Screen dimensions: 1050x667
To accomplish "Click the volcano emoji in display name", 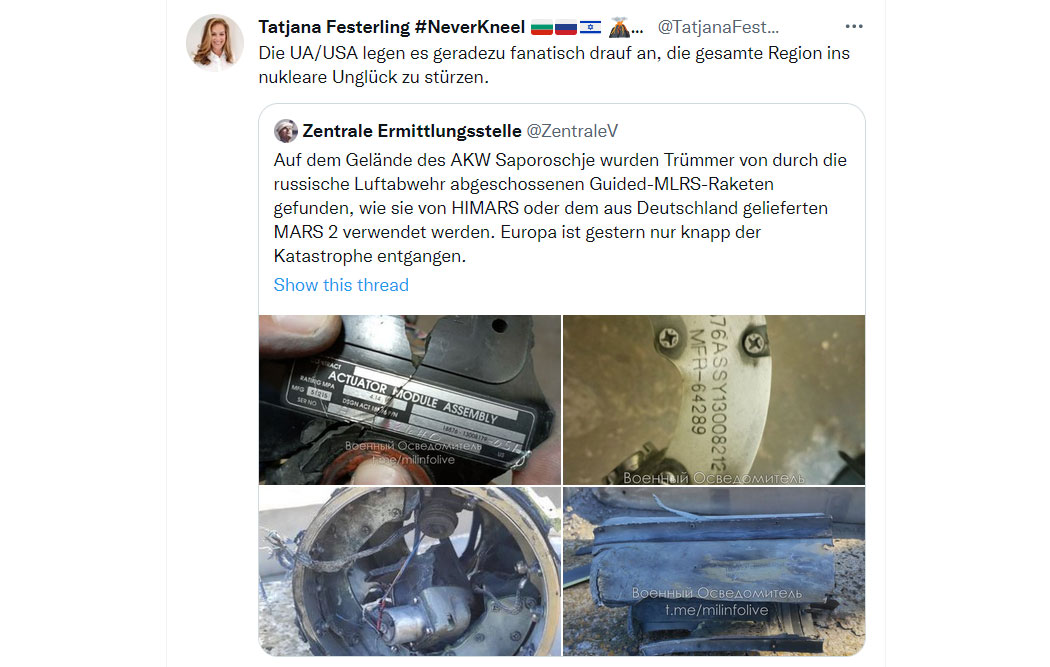I will [x=619, y=28].
